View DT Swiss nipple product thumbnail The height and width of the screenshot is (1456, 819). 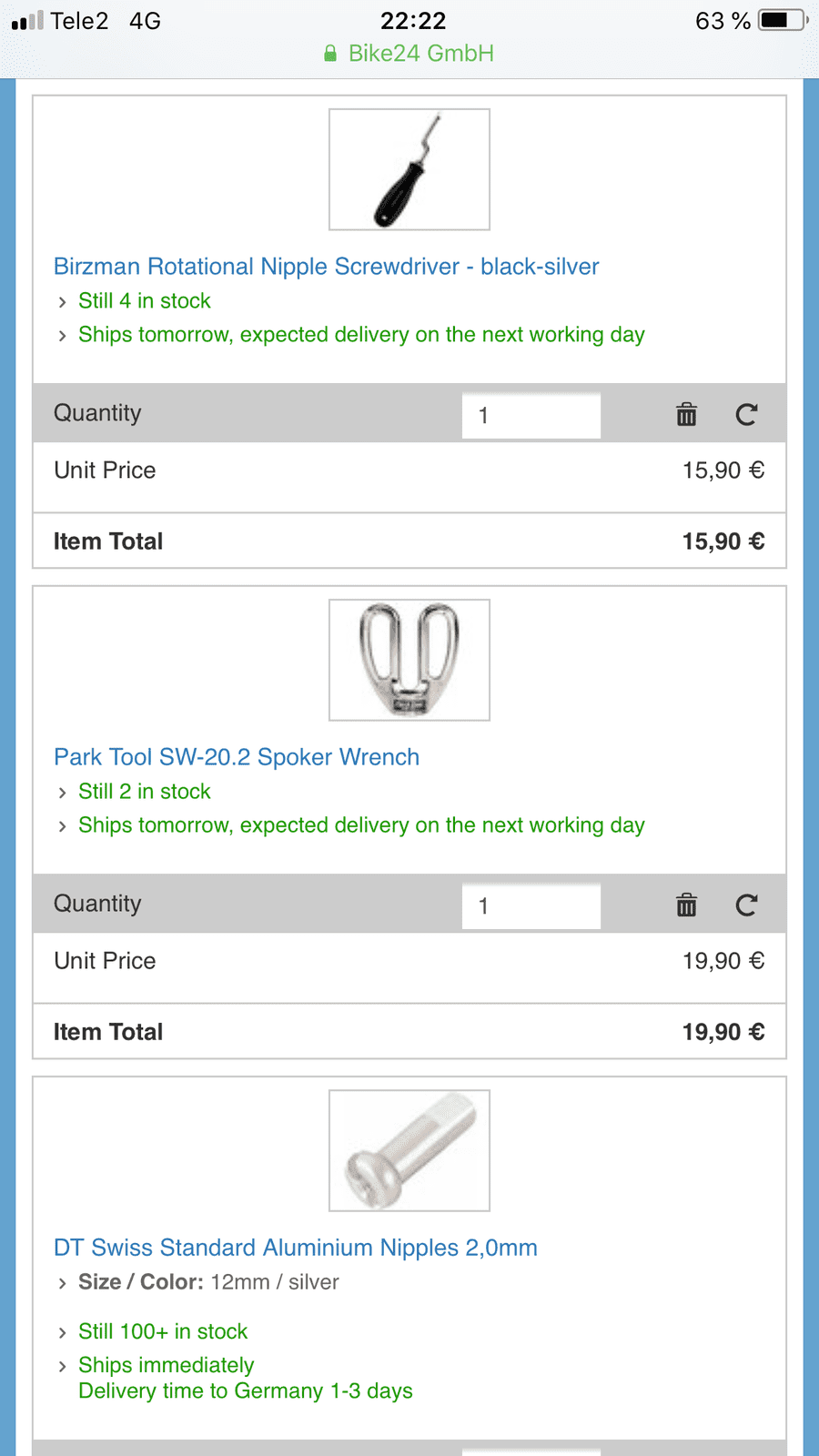(x=409, y=1150)
